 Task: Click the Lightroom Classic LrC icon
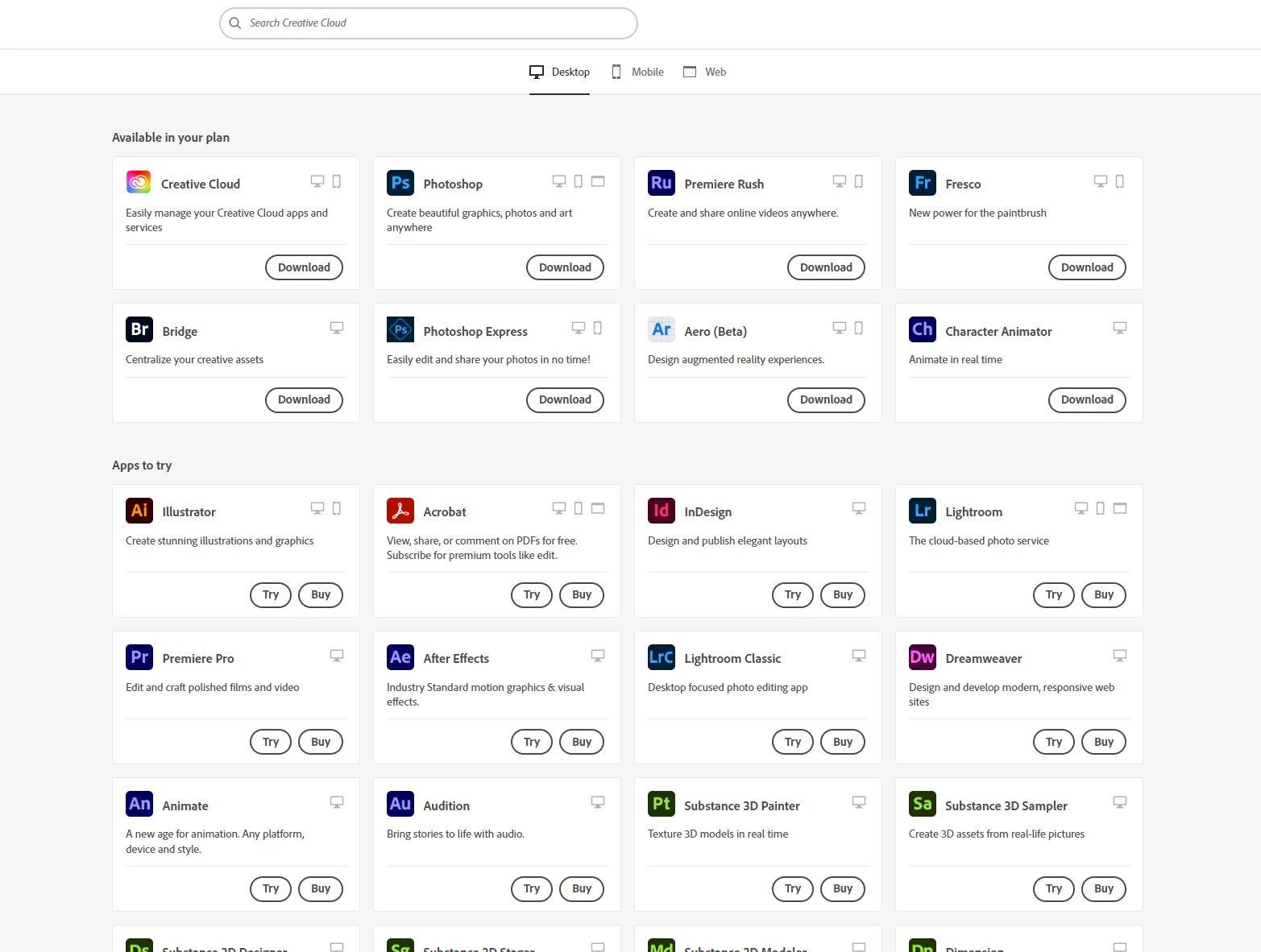(x=662, y=656)
